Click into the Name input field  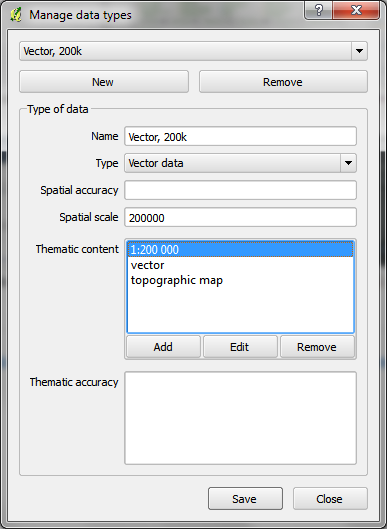(240, 137)
